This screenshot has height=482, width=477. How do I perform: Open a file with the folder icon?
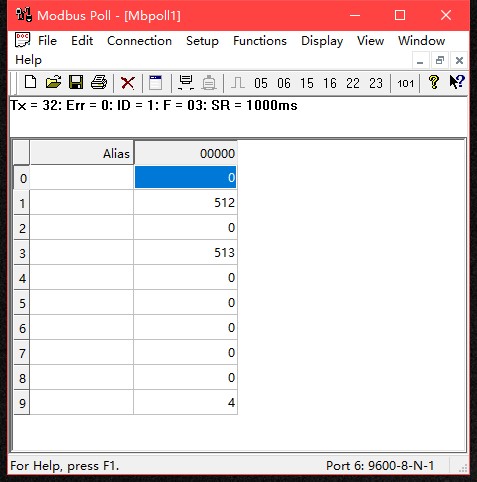(x=53, y=82)
